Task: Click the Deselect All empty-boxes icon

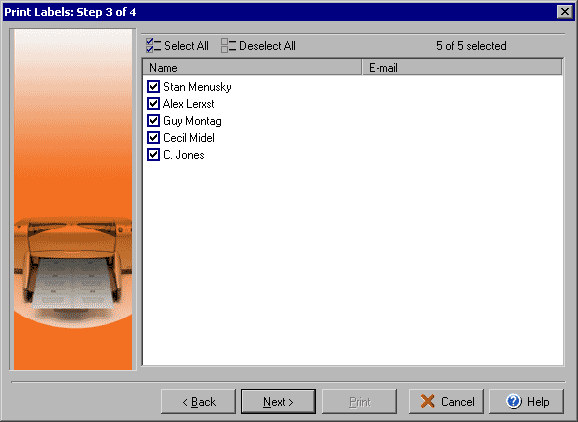Action: [x=228, y=45]
